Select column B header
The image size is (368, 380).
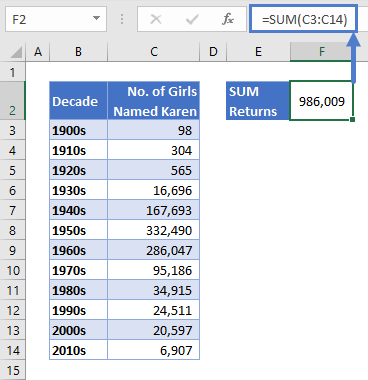point(78,52)
